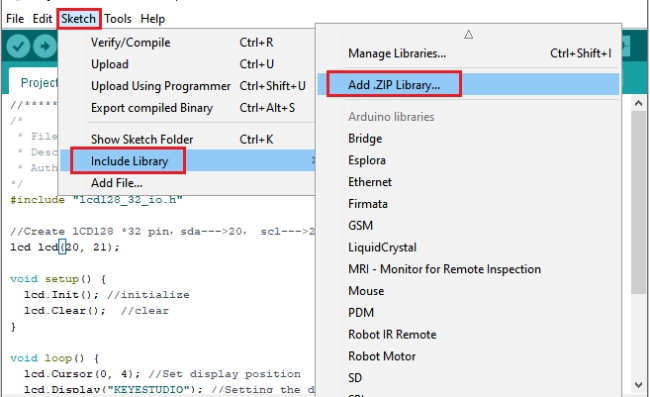650x397 pixels.
Task: Include the Ethernet library
Action: (468, 182)
